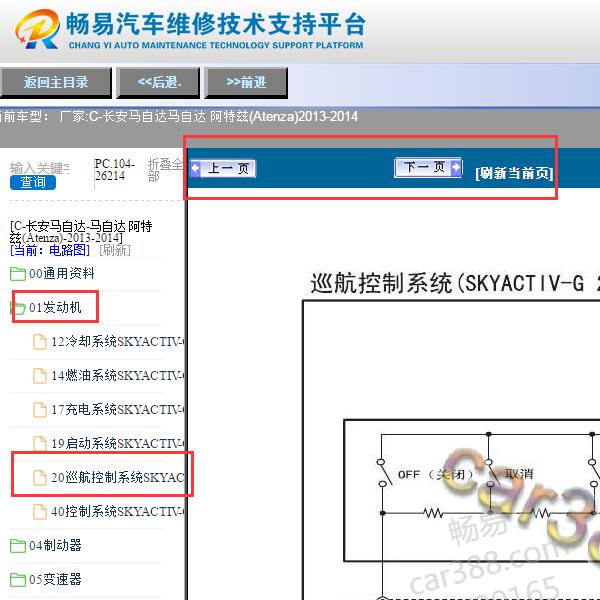Viewport: 600px width, 600px height.
Task: Go to next page with 下一页
Action: pos(428,168)
